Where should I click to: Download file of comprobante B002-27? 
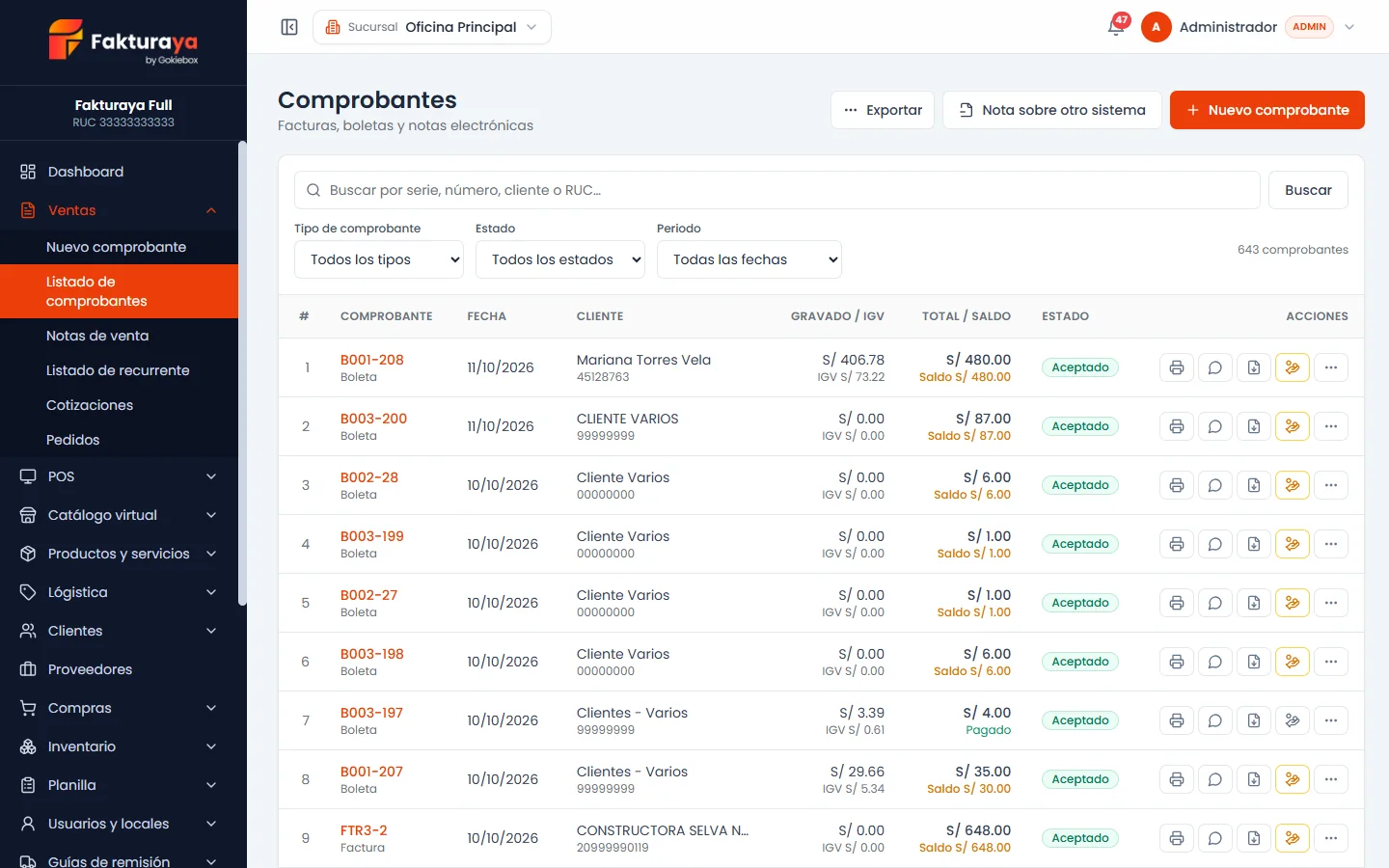(1254, 603)
